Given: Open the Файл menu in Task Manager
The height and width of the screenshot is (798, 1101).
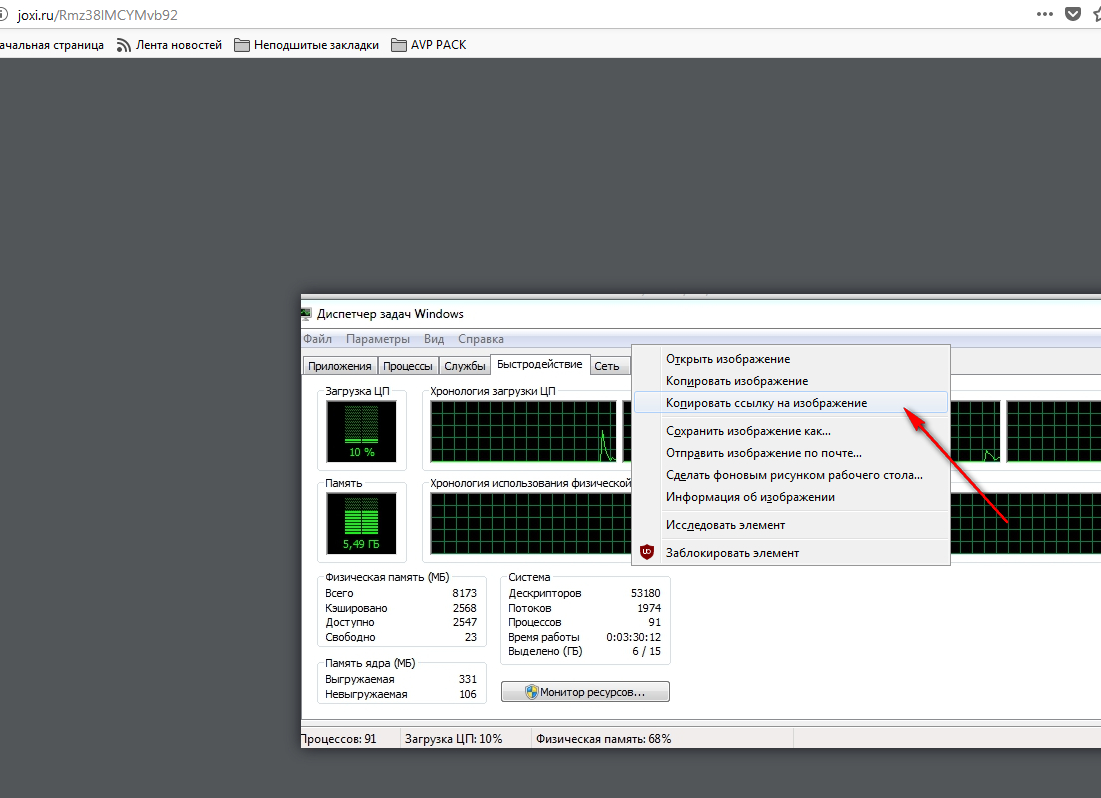Looking at the screenshot, I should pos(317,339).
